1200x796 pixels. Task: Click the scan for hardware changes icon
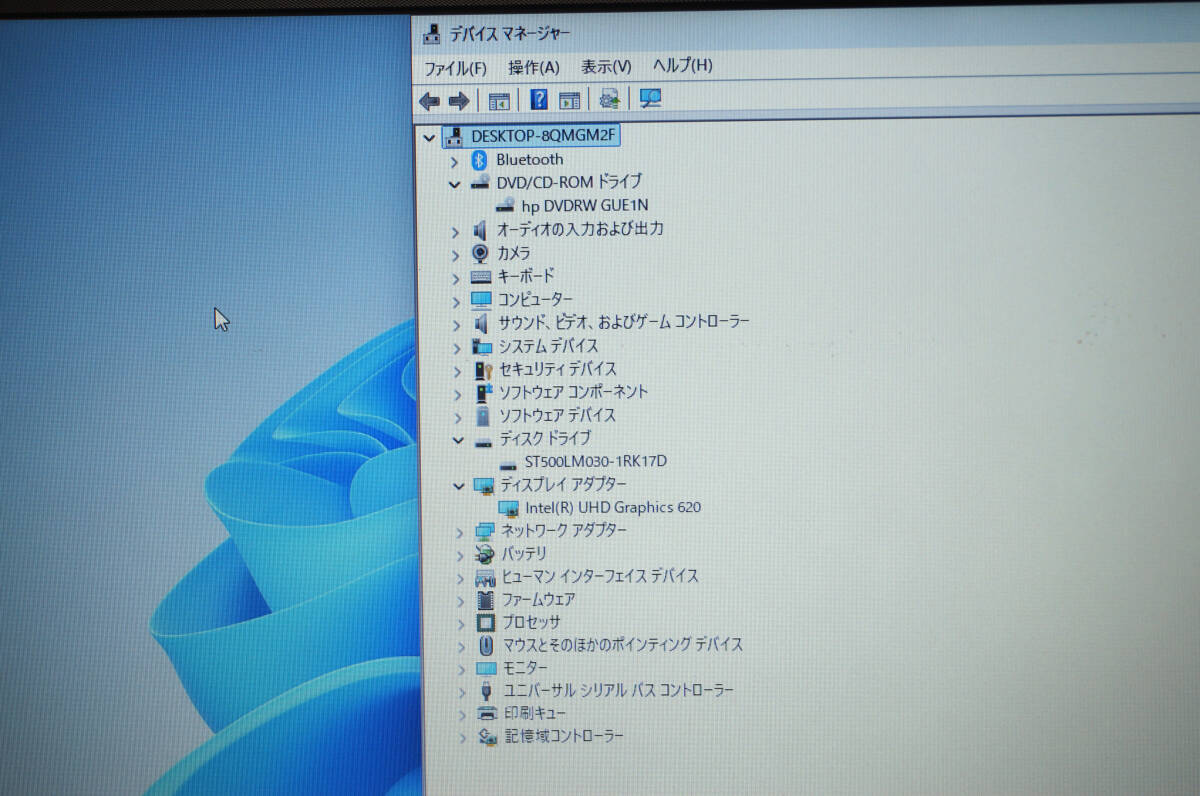pyautogui.click(x=651, y=98)
